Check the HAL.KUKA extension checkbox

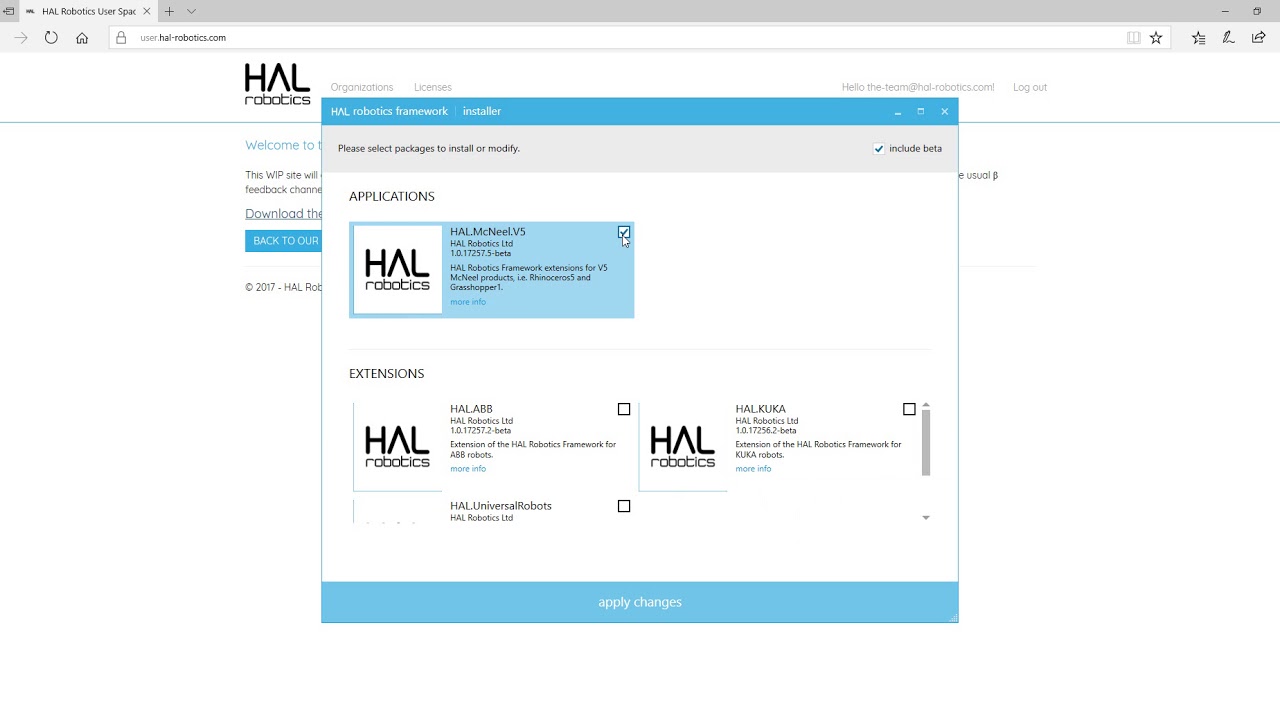[x=909, y=410]
